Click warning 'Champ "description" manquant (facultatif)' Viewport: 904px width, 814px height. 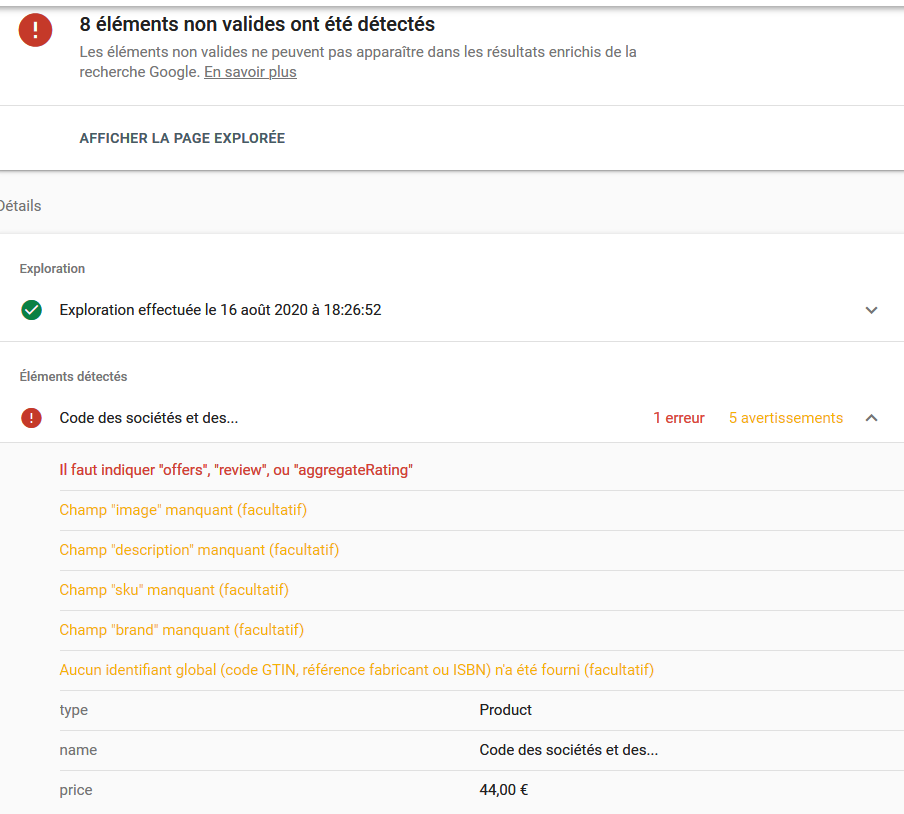click(199, 550)
